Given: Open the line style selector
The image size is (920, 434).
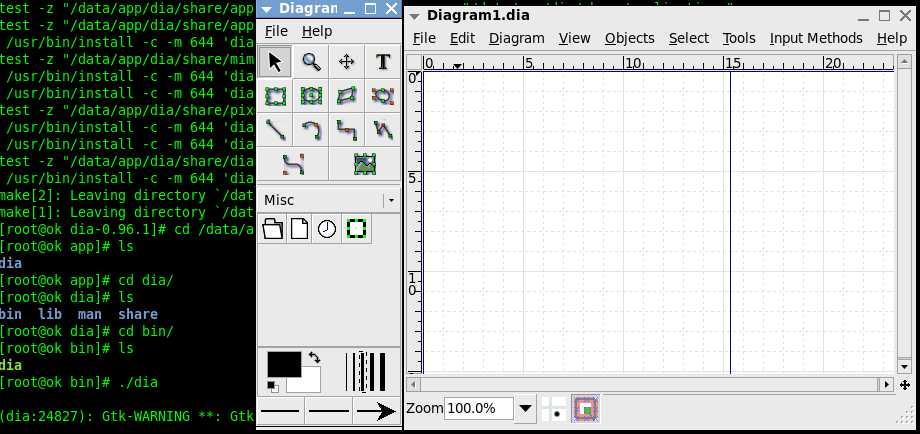Looking at the screenshot, I should (329, 411).
